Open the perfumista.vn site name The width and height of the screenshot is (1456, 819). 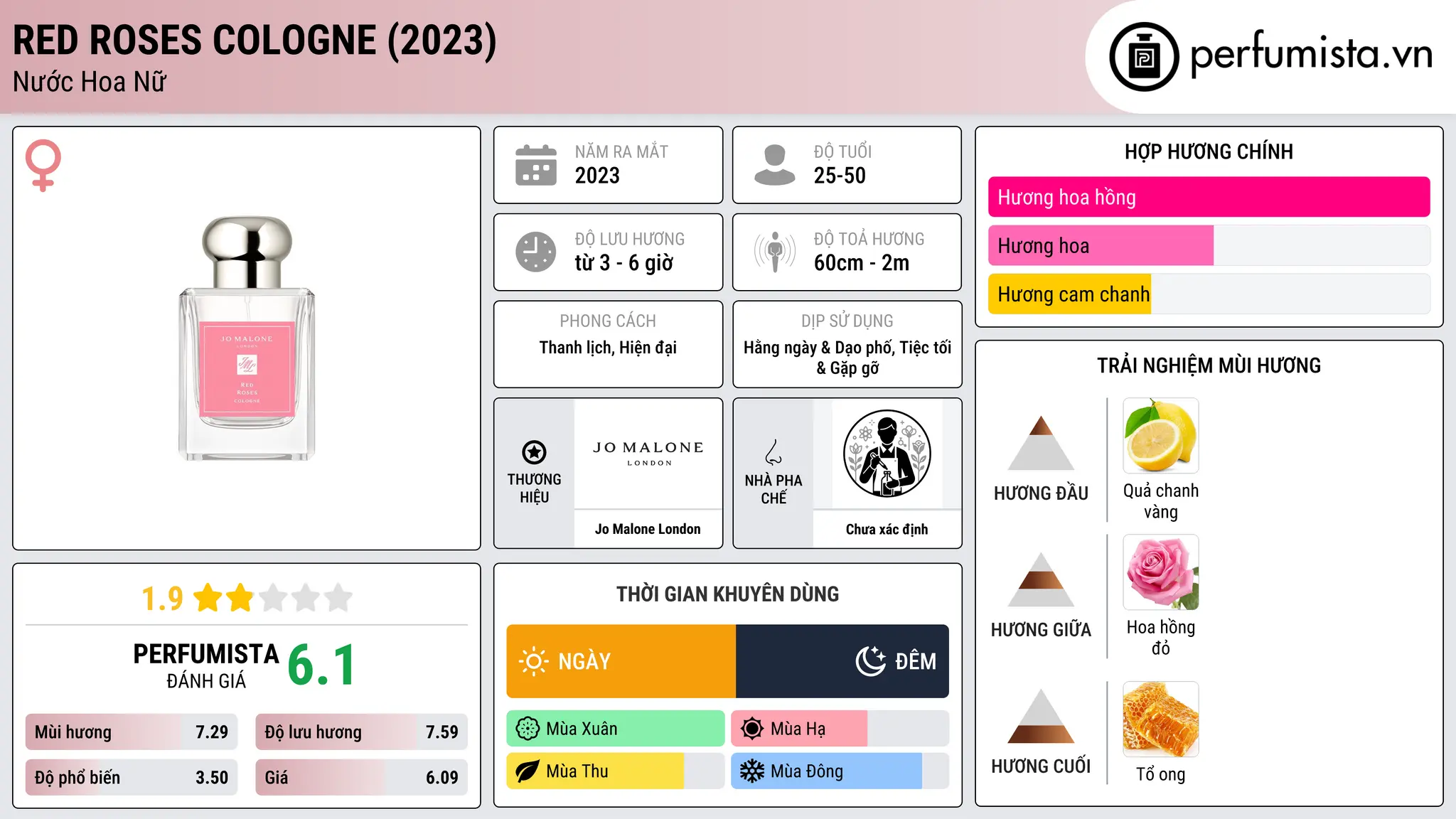pos(1311,55)
